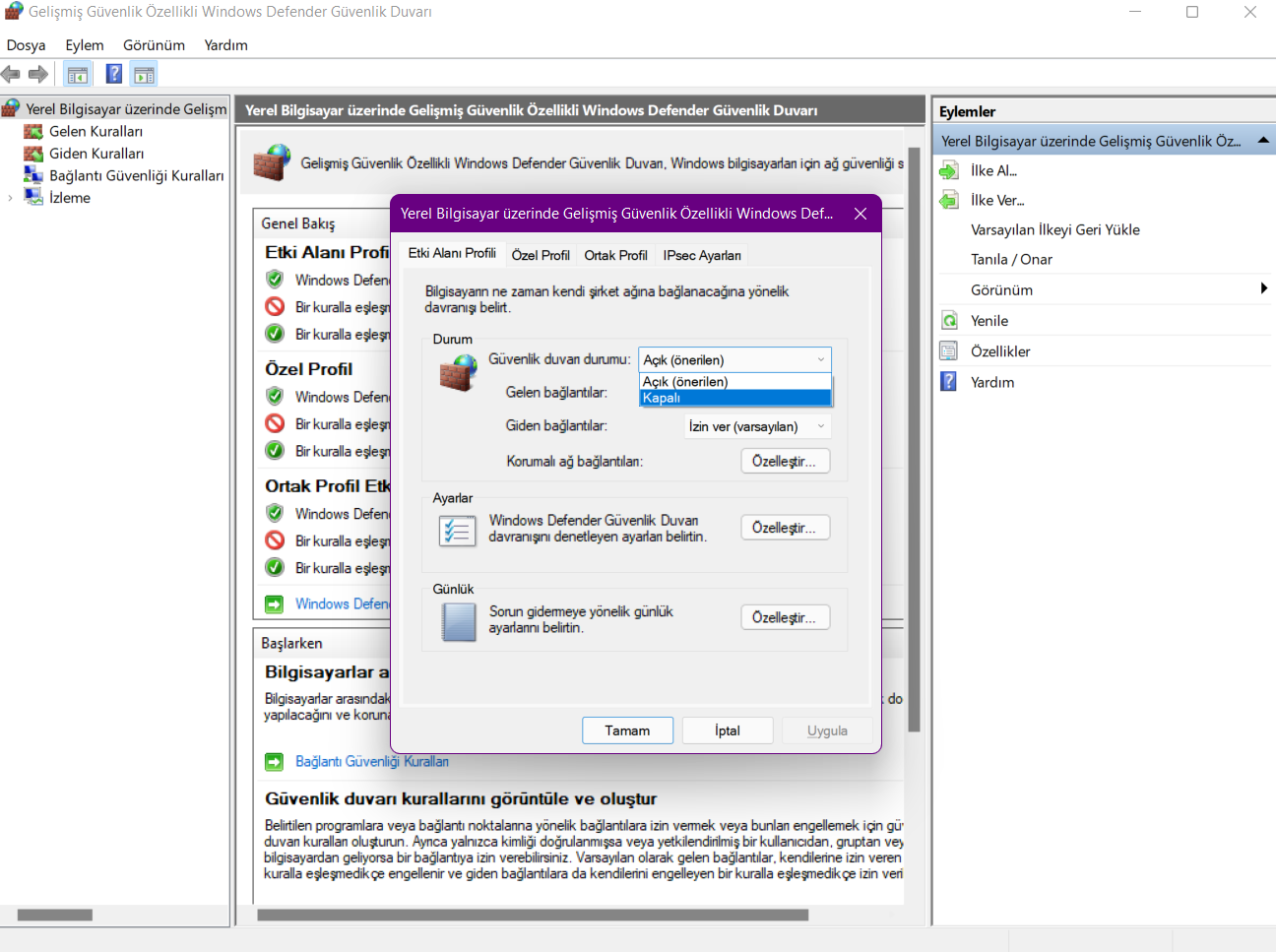This screenshot has width=1276, height=952.
Task: Select the İzleme node in the tree
Action: tap(69, 198)
